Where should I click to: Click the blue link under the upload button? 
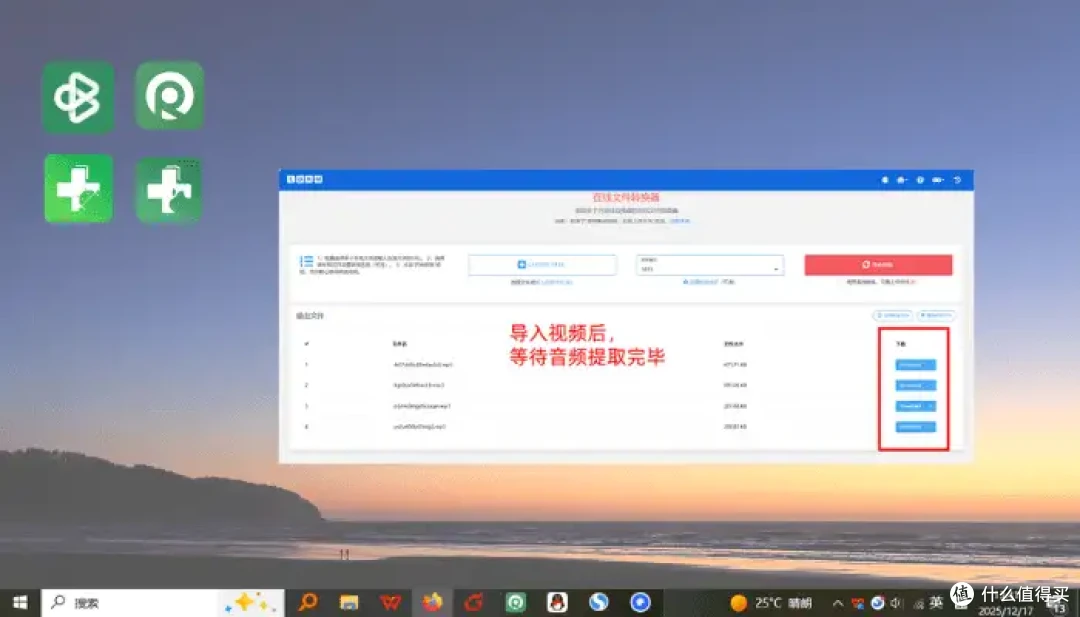point(557,282)
